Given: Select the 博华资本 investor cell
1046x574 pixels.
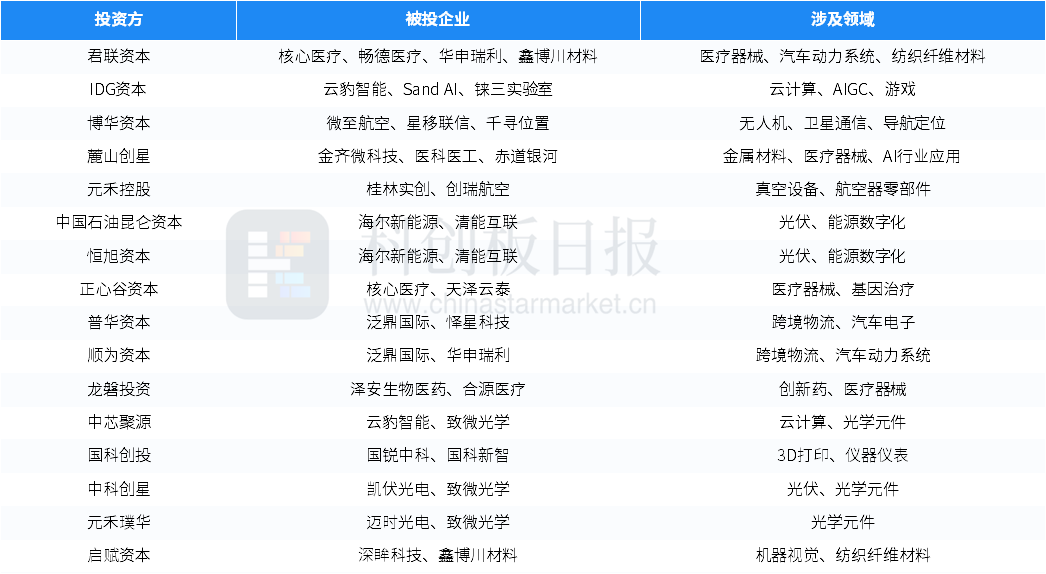Looking at the screenshot, I should 119,123.
